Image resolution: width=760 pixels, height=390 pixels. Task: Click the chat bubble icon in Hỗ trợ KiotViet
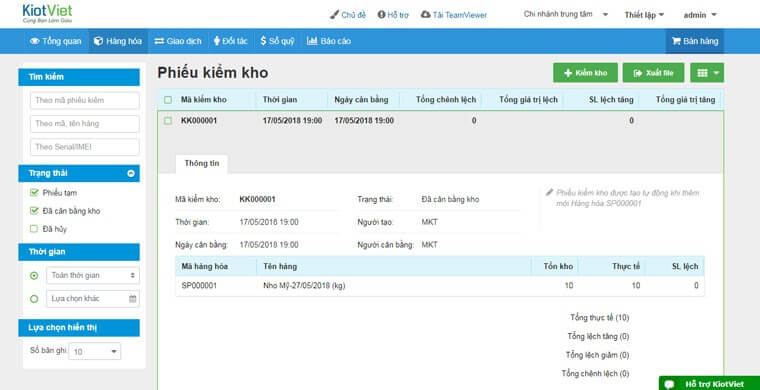[x=669, y=384]
